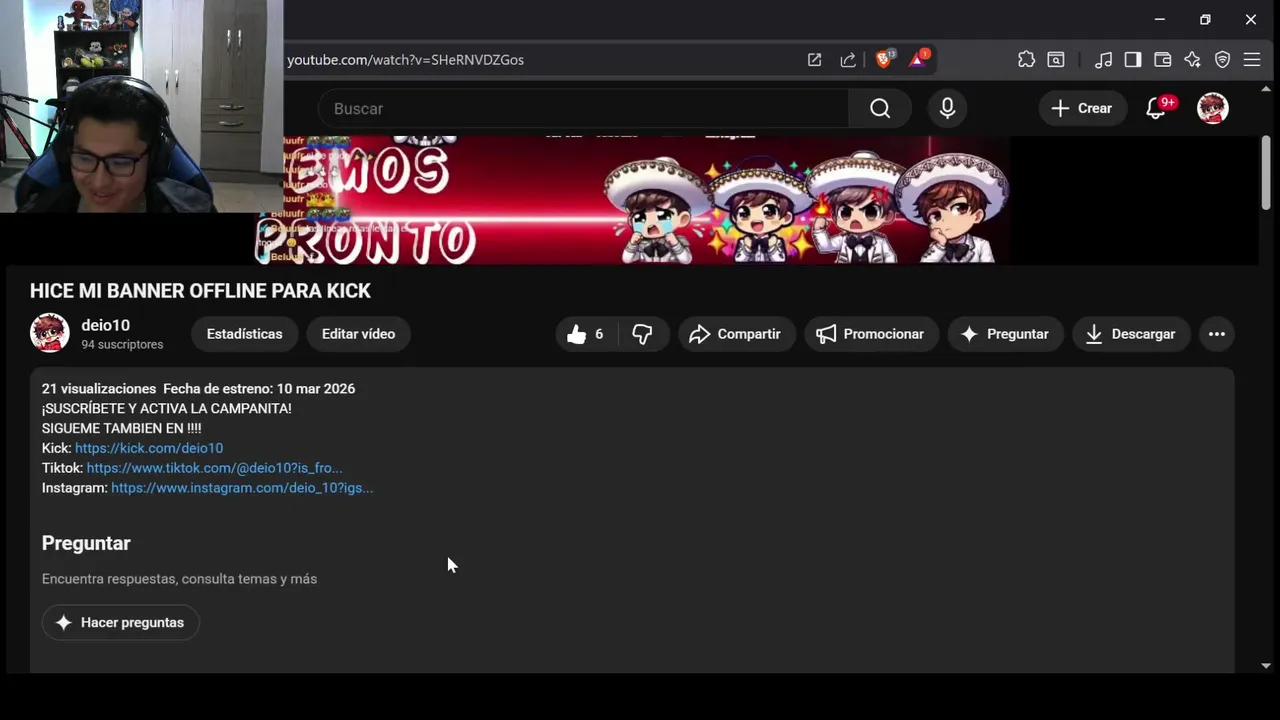Dislike the video with thumbs down
The width and height of the screenshot is (1280, 720).
(x=643, y=334)
